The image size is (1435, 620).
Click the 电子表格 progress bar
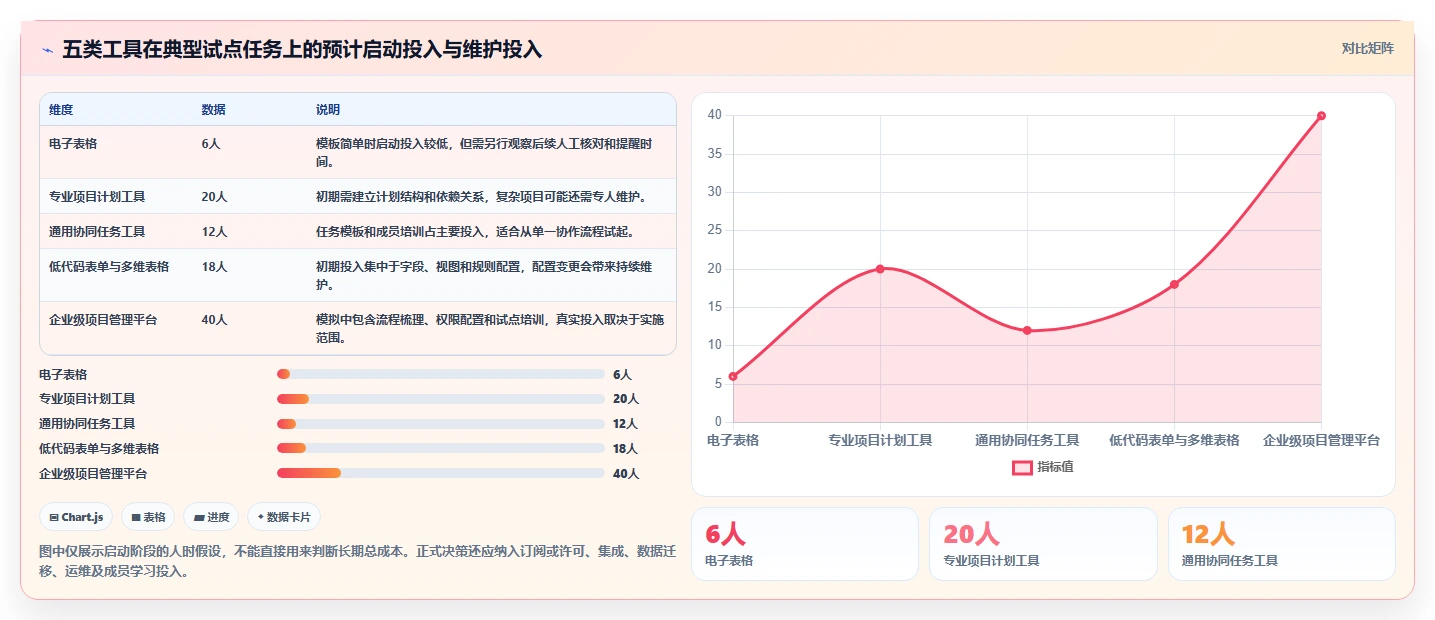coord(440,374)
